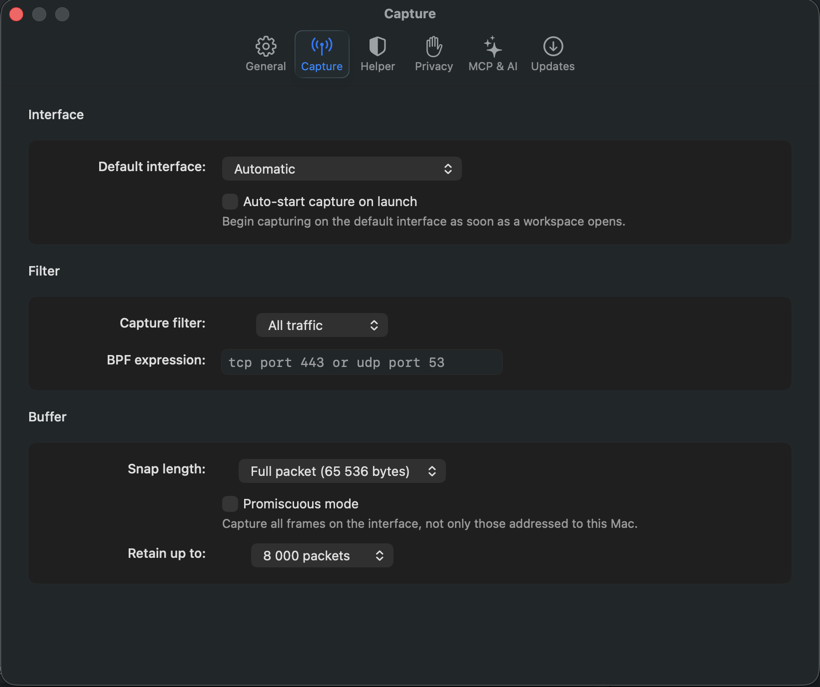This screenshot has width=820, height=687.
Task: Open the Capture filter All traffic dropdown
Action: pyautogui.click(x=322, y=325)
